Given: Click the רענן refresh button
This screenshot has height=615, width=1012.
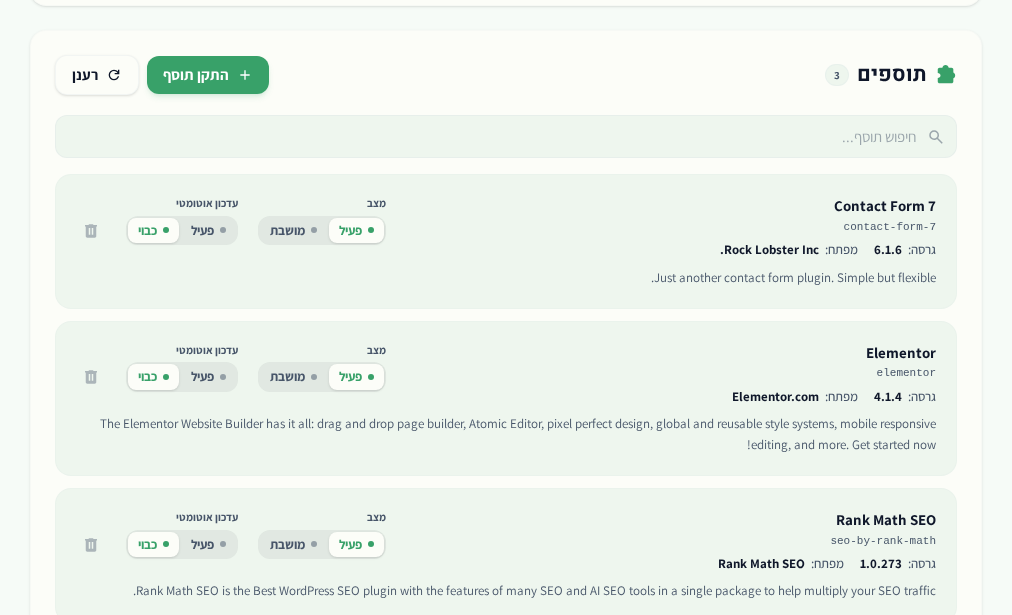Looking at the screenshot, I should coord(97,75).
